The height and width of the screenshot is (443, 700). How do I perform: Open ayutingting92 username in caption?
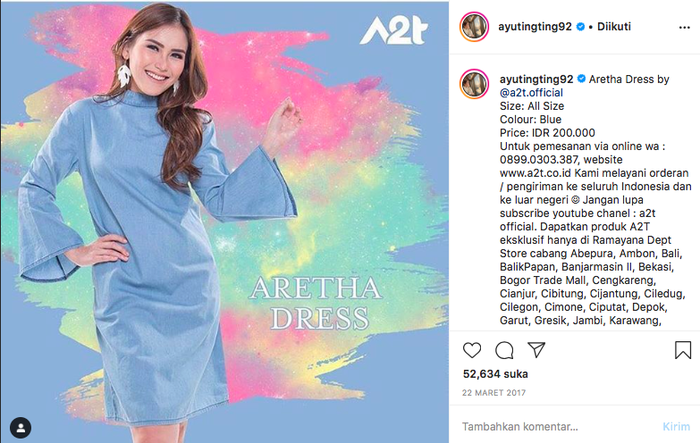click(x=536, y=79)
